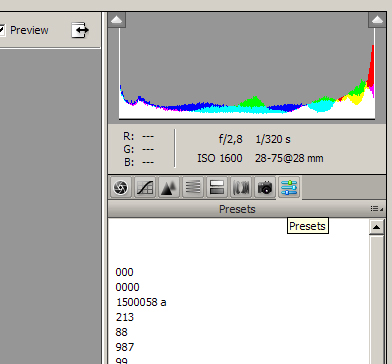392x364 pixels.
Task: Toggle full screen mode icon
Action: (80, 30)
